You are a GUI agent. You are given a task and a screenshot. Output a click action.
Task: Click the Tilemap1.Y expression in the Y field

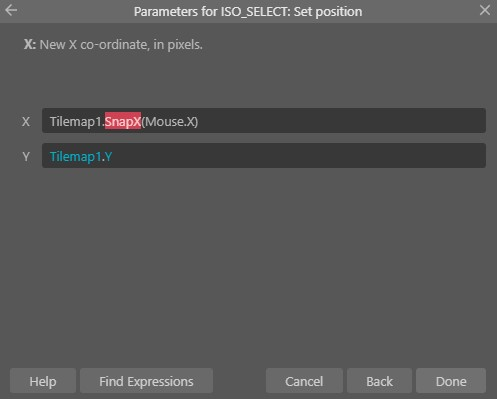pos(81,156)
